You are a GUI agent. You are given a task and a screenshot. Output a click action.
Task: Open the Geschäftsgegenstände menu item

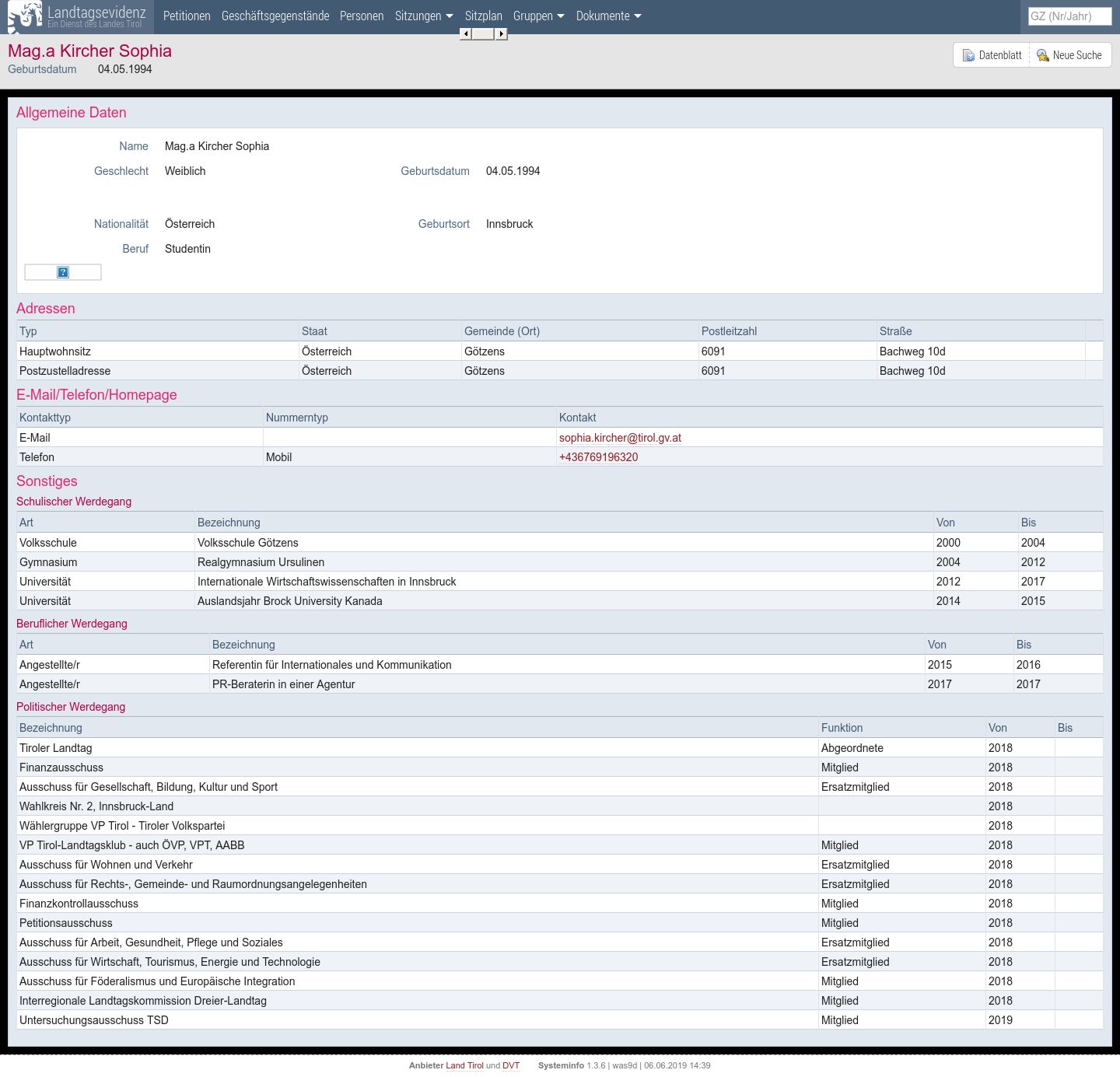coord(275,16)
